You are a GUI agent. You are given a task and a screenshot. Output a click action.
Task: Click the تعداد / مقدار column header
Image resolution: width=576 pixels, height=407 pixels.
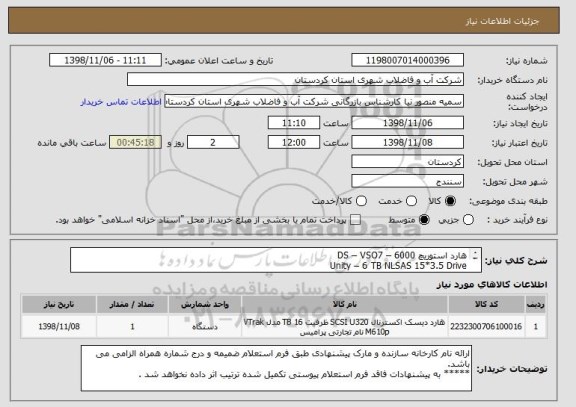[x=132, y=305]
